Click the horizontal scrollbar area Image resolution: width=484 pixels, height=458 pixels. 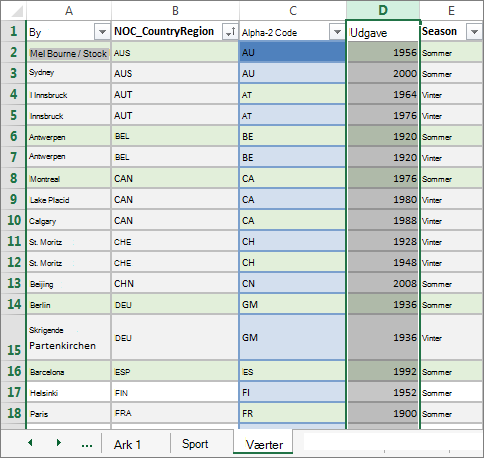pos(393,443)
